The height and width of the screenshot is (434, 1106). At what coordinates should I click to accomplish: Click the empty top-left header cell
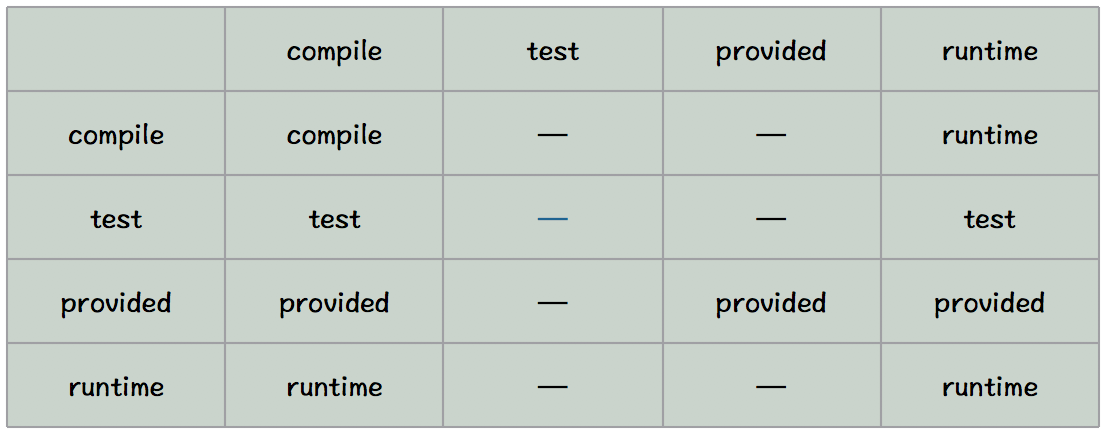tap(116, 49)
